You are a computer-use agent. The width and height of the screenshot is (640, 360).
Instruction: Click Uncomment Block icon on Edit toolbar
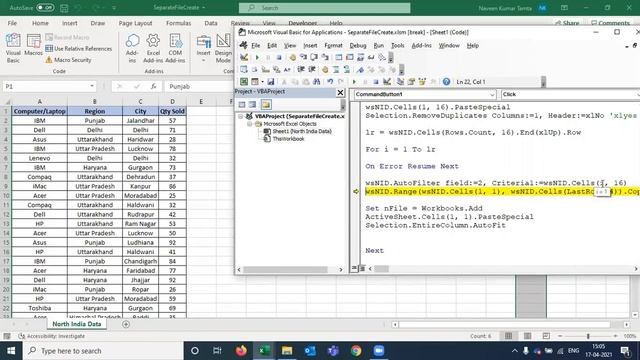(x=347, y=69)
